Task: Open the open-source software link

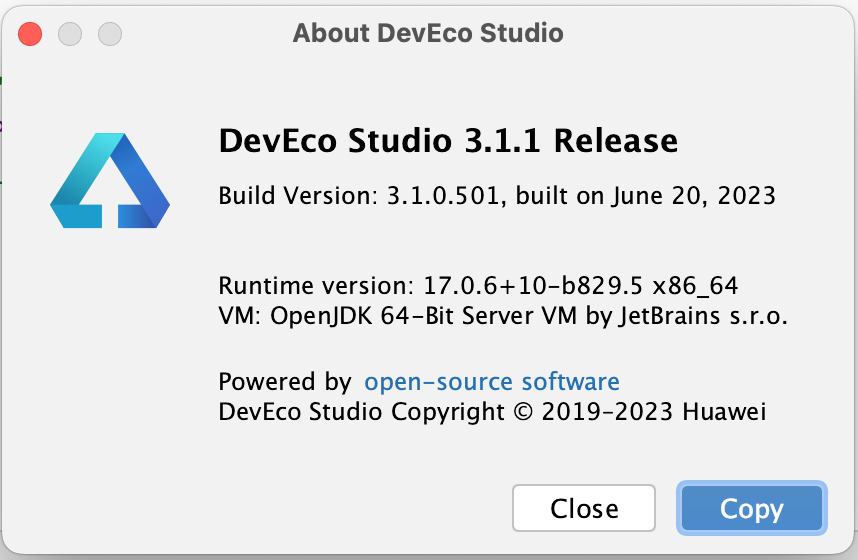Action: pos(491,382)
